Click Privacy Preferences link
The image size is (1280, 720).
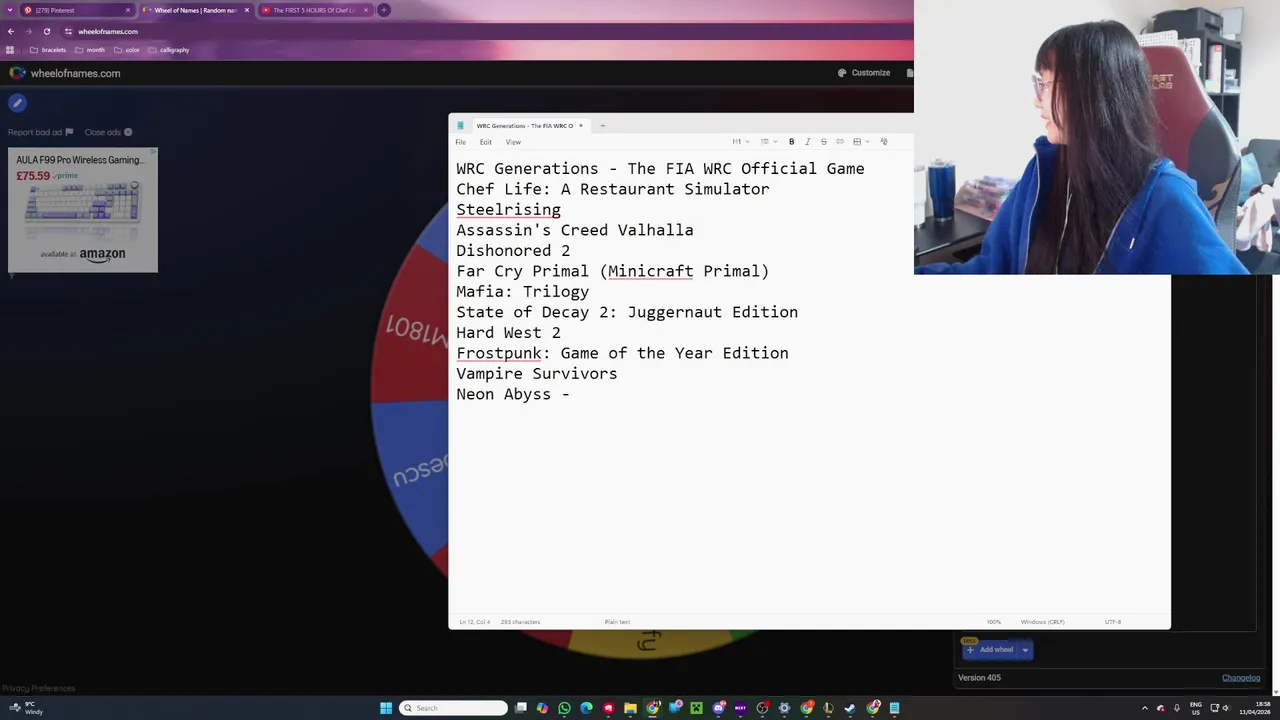pyautogui.click(x=38, y=688)
